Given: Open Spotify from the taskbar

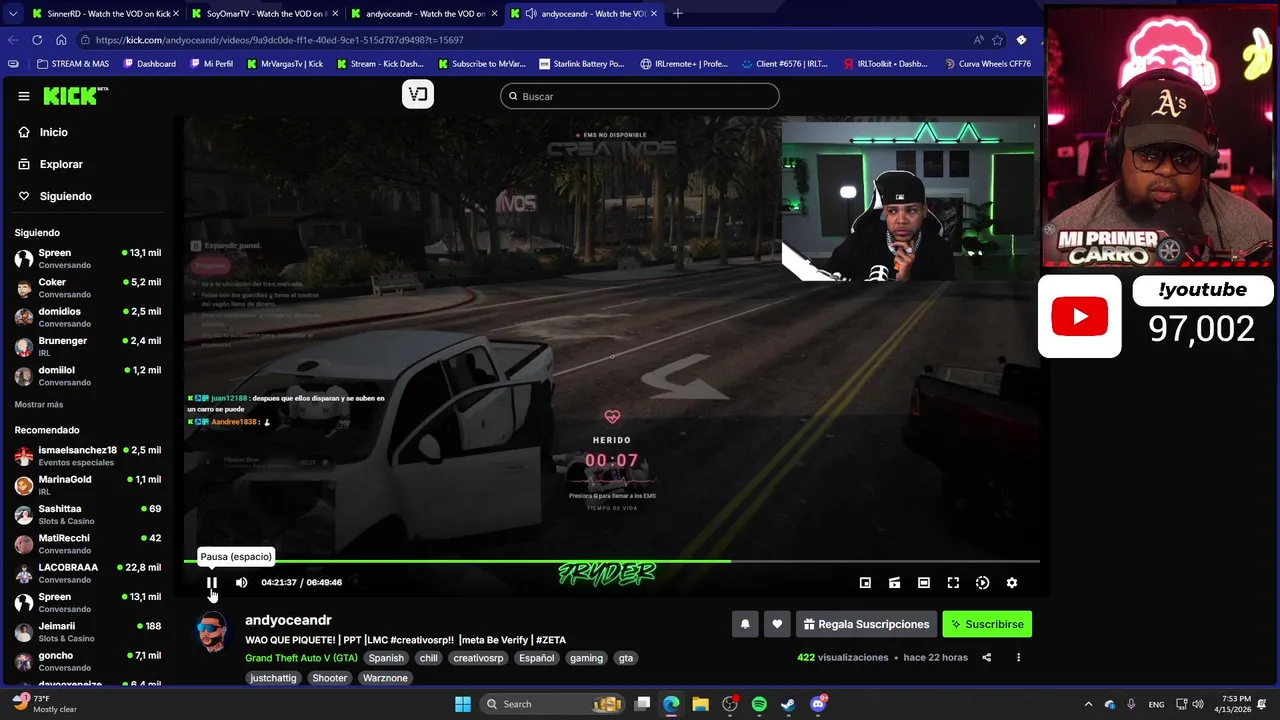Looking at the screenshot, I should [759, 704].
